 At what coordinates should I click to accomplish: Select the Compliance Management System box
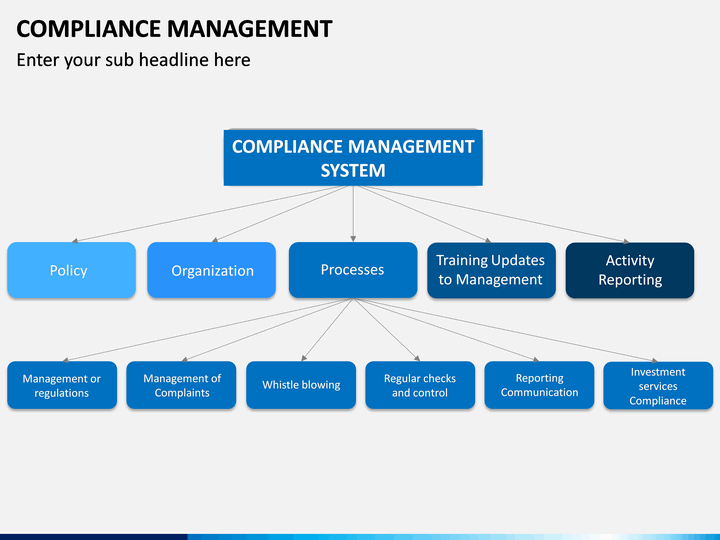[x=353, y=158]
